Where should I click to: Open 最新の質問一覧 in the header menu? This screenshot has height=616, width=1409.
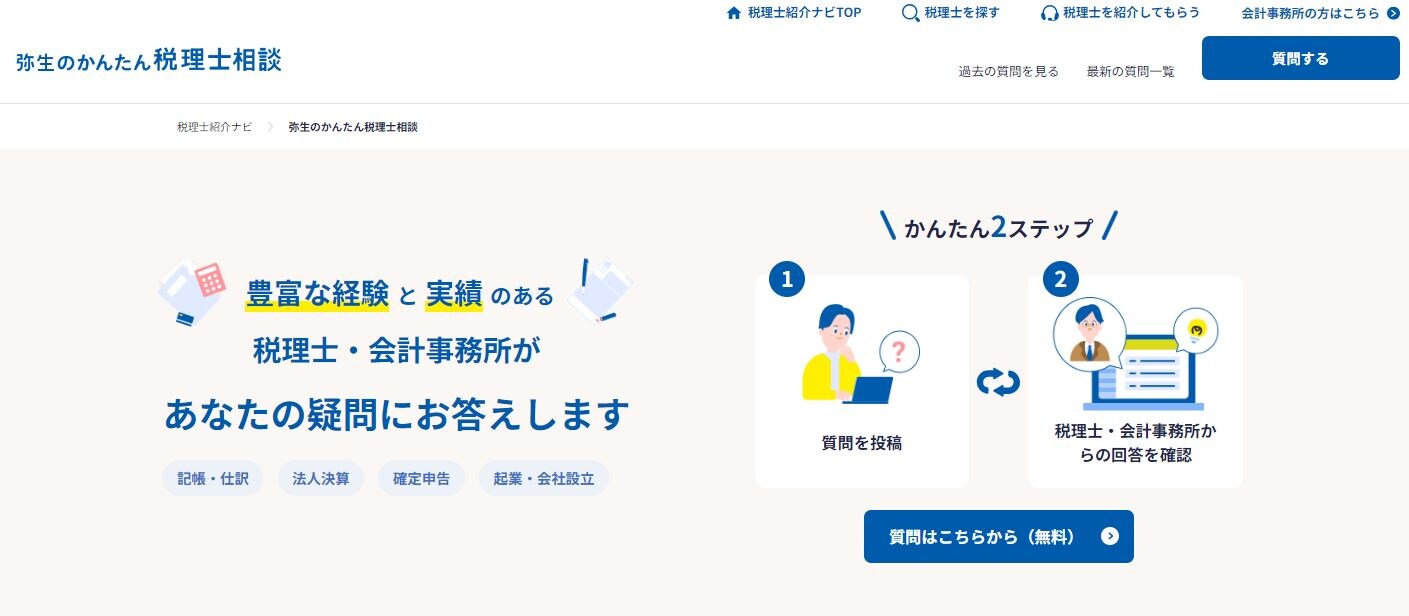tap(1130, 72)
